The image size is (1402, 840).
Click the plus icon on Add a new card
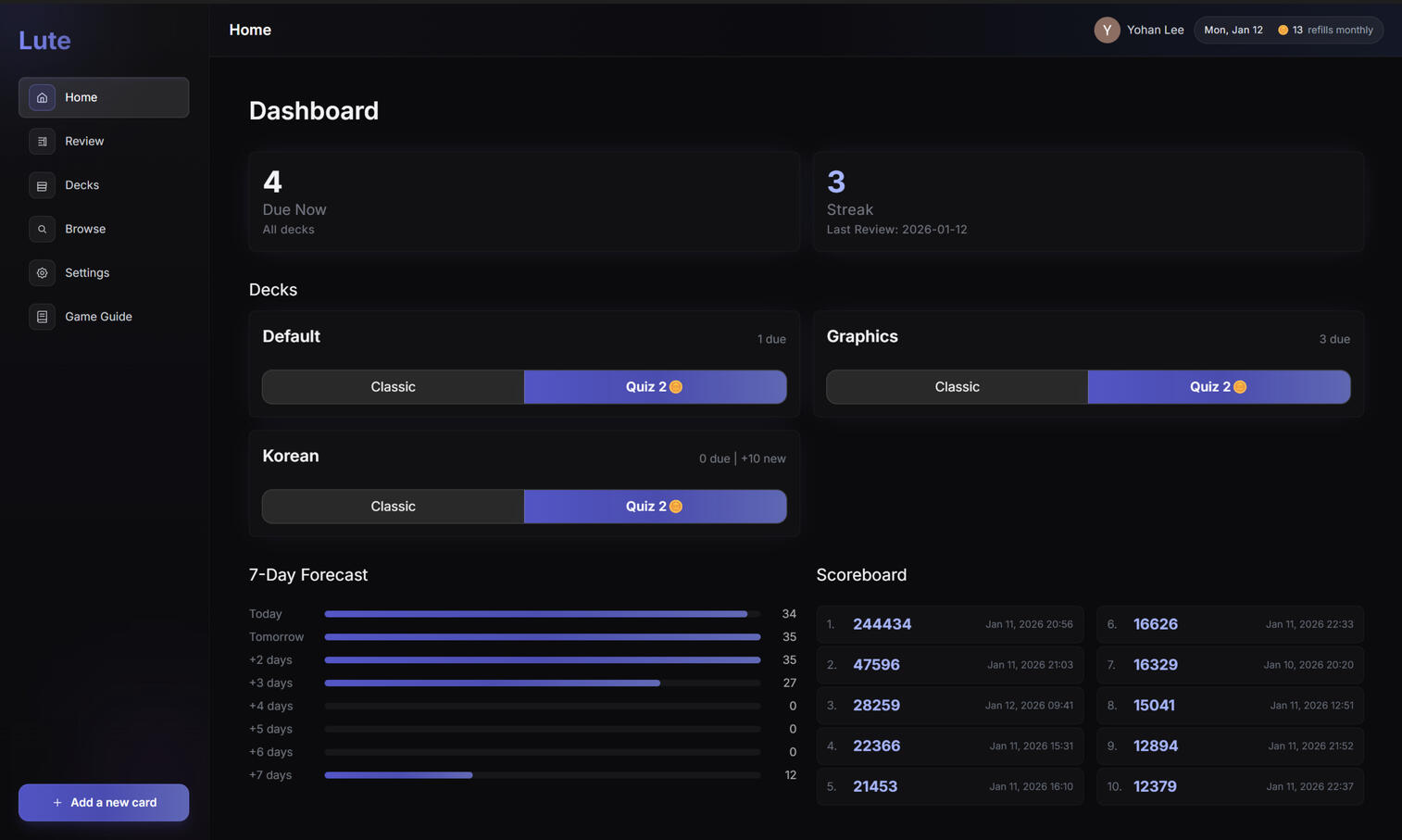tap(56, 802)
